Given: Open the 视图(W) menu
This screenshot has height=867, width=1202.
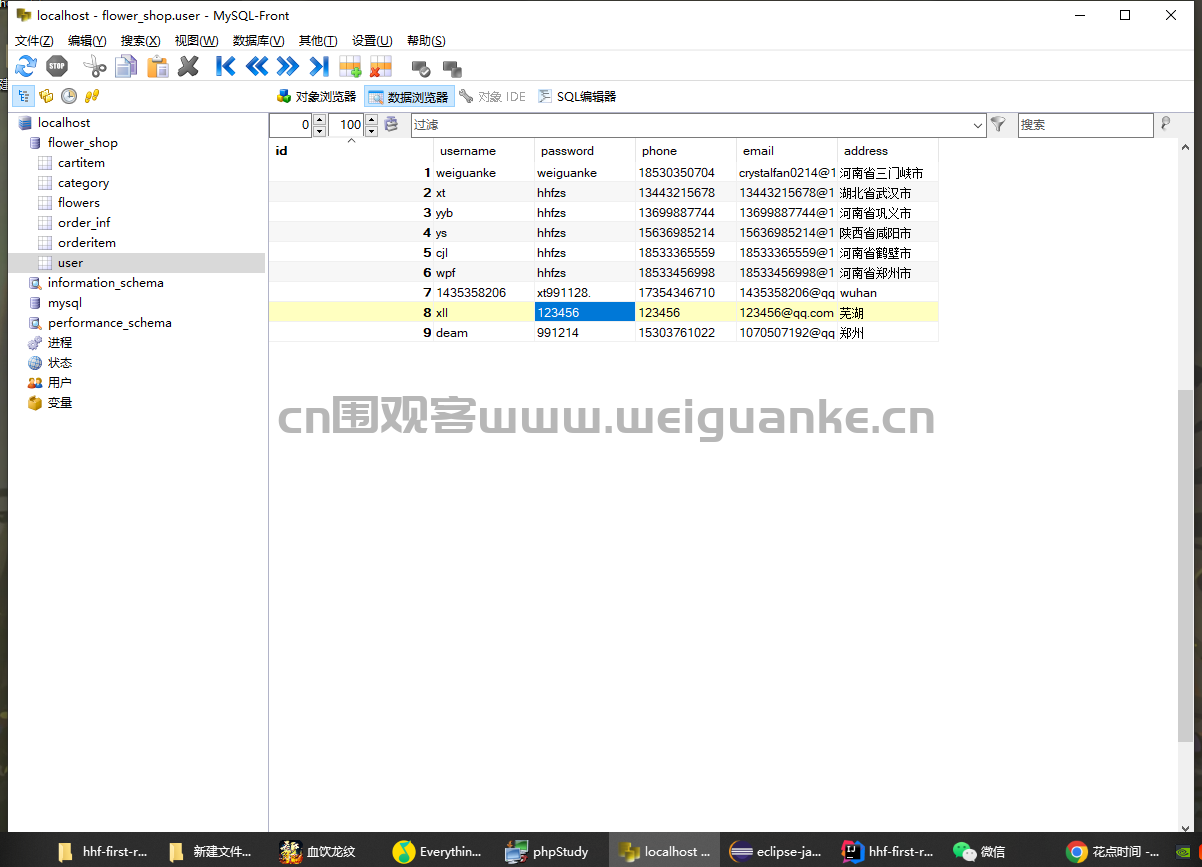Looking at the screenshot, I should (x=196, y=40).
